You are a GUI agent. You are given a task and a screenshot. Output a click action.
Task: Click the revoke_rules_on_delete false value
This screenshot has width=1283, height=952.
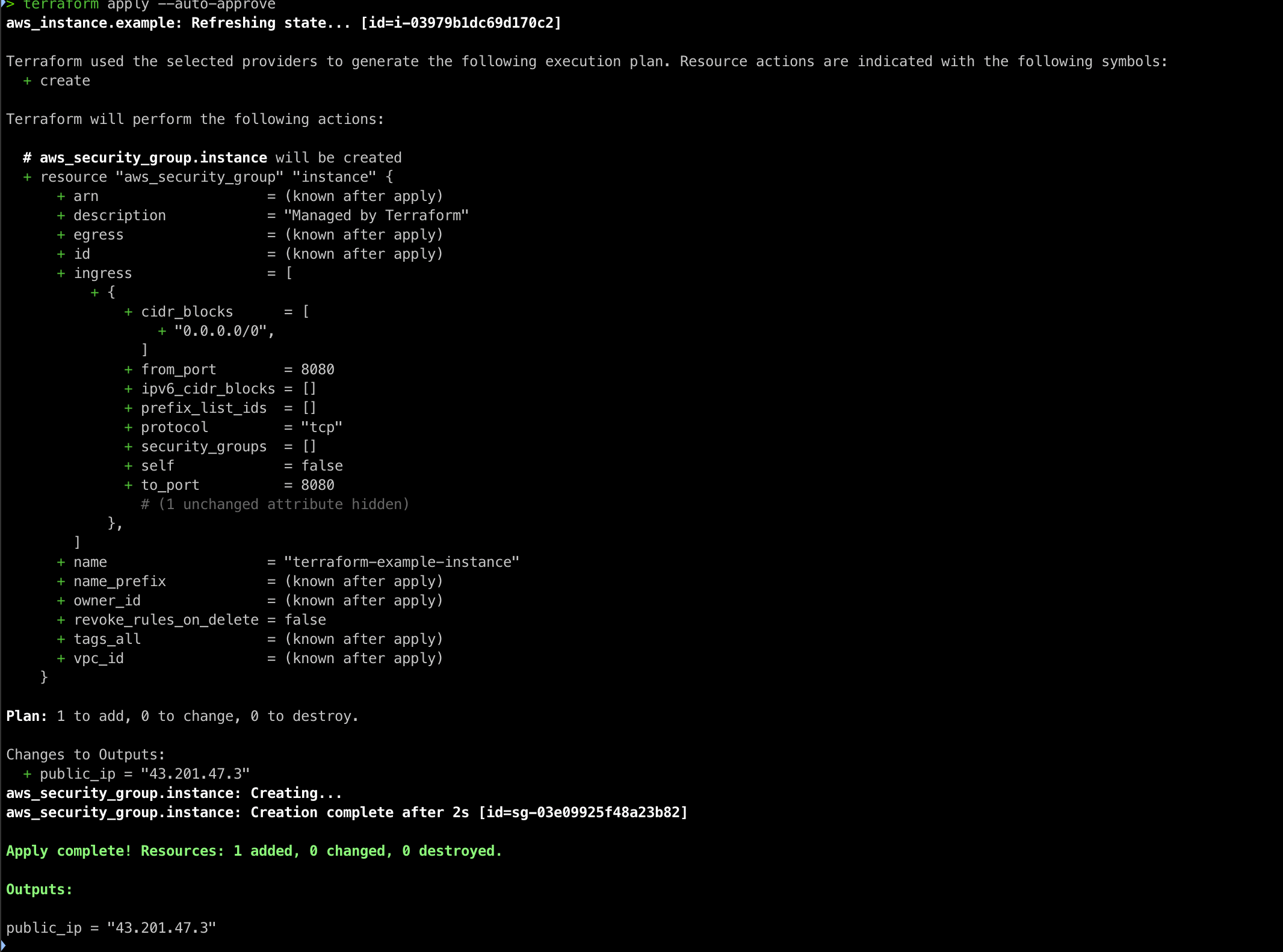point(305,620)
